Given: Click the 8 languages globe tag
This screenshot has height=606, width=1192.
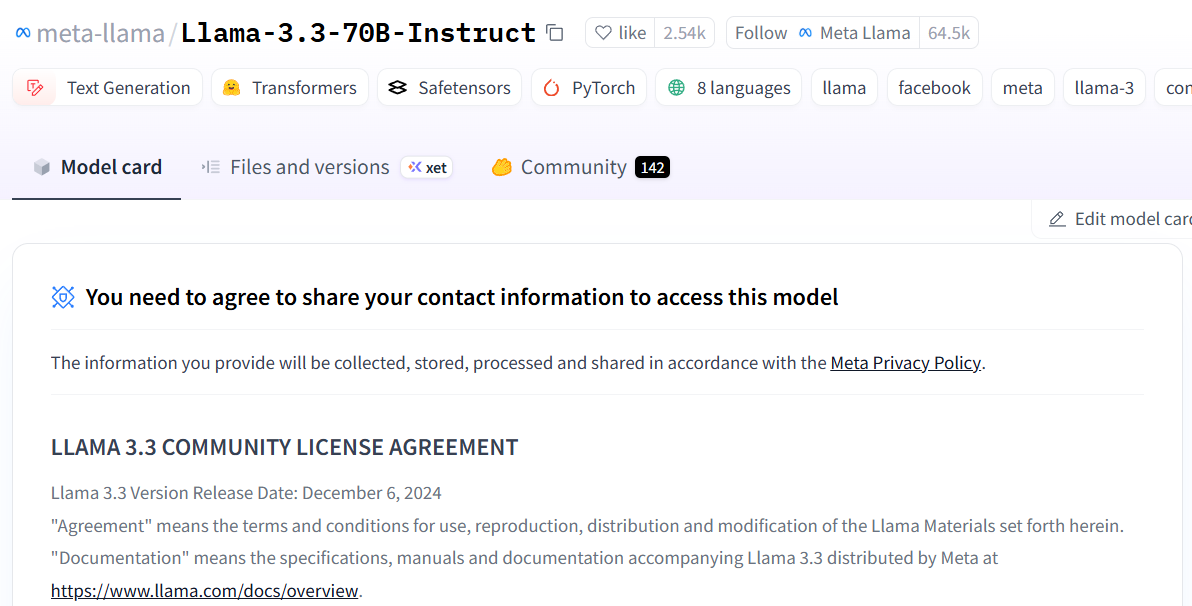Looking at the screenshot, I should click(x=677, y=88).
